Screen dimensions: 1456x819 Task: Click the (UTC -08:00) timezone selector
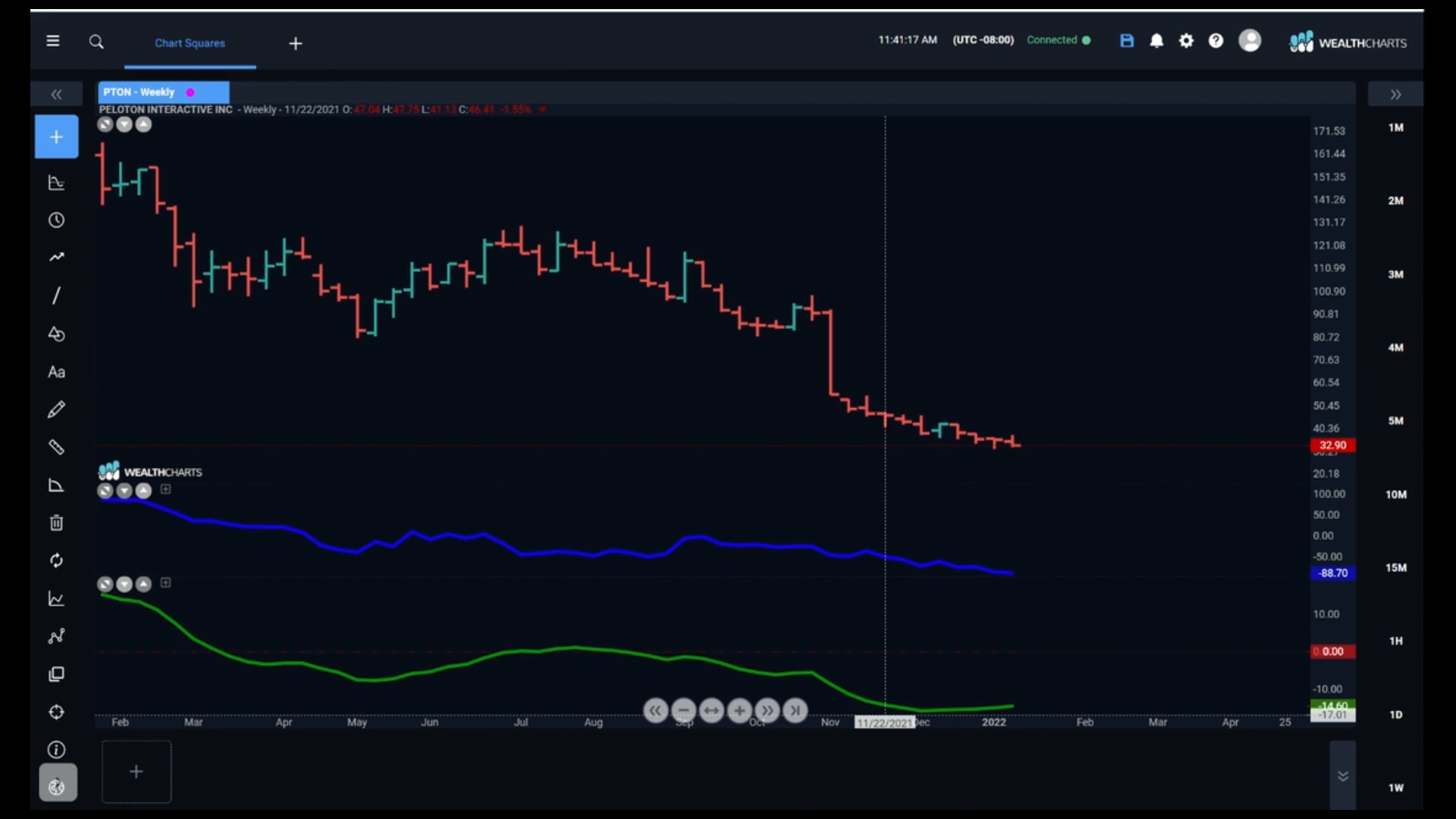[x=983, y=40]
